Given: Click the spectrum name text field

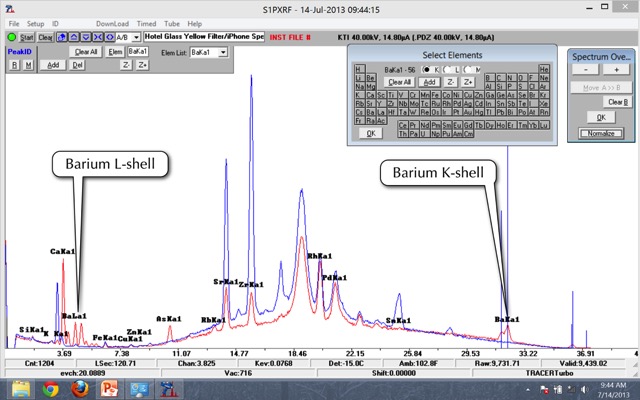Looking at the screenshot, I should tap(200, 36).
